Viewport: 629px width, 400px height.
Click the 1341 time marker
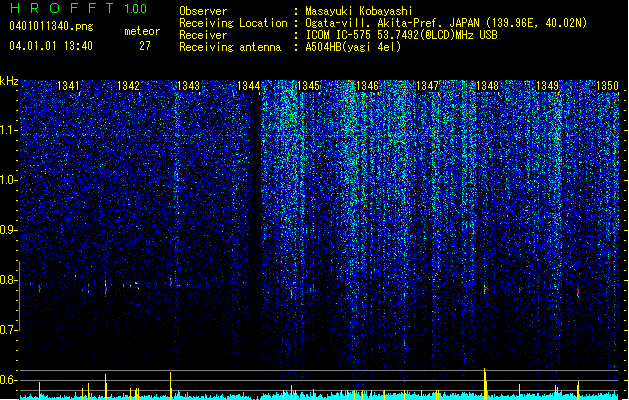[x=68, y=85]
